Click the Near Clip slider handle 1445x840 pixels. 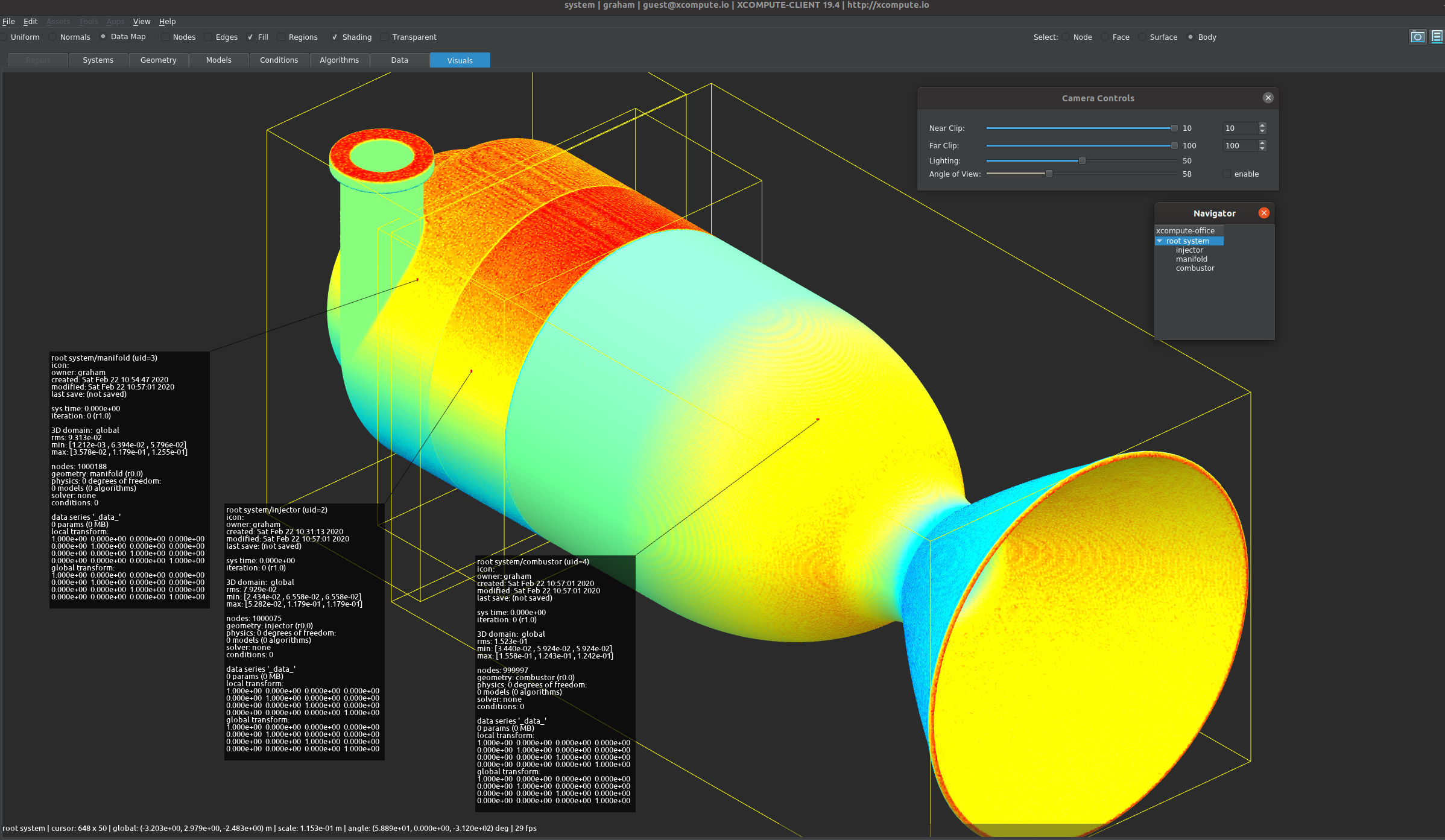(1174, 128)
